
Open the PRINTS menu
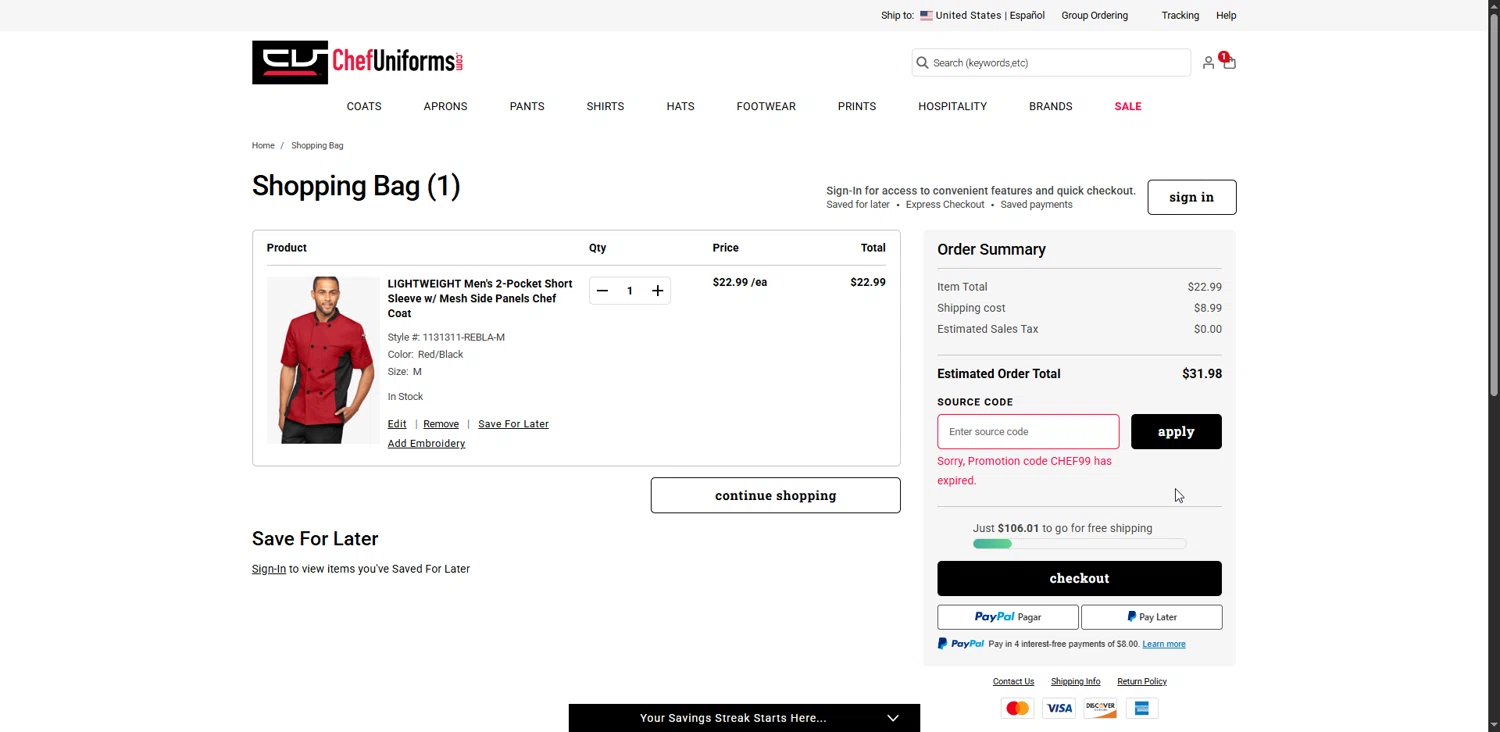click(x=857, y=106)
